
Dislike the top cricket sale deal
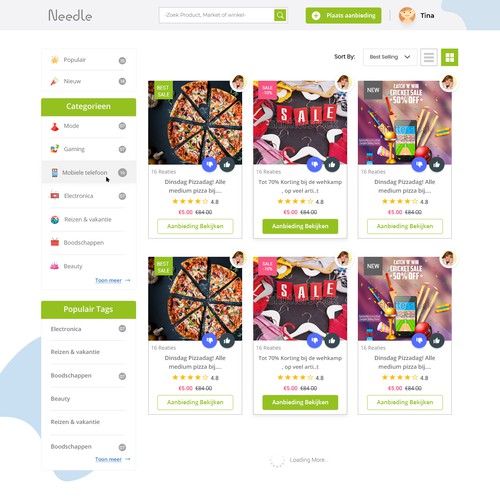point(419,164)
